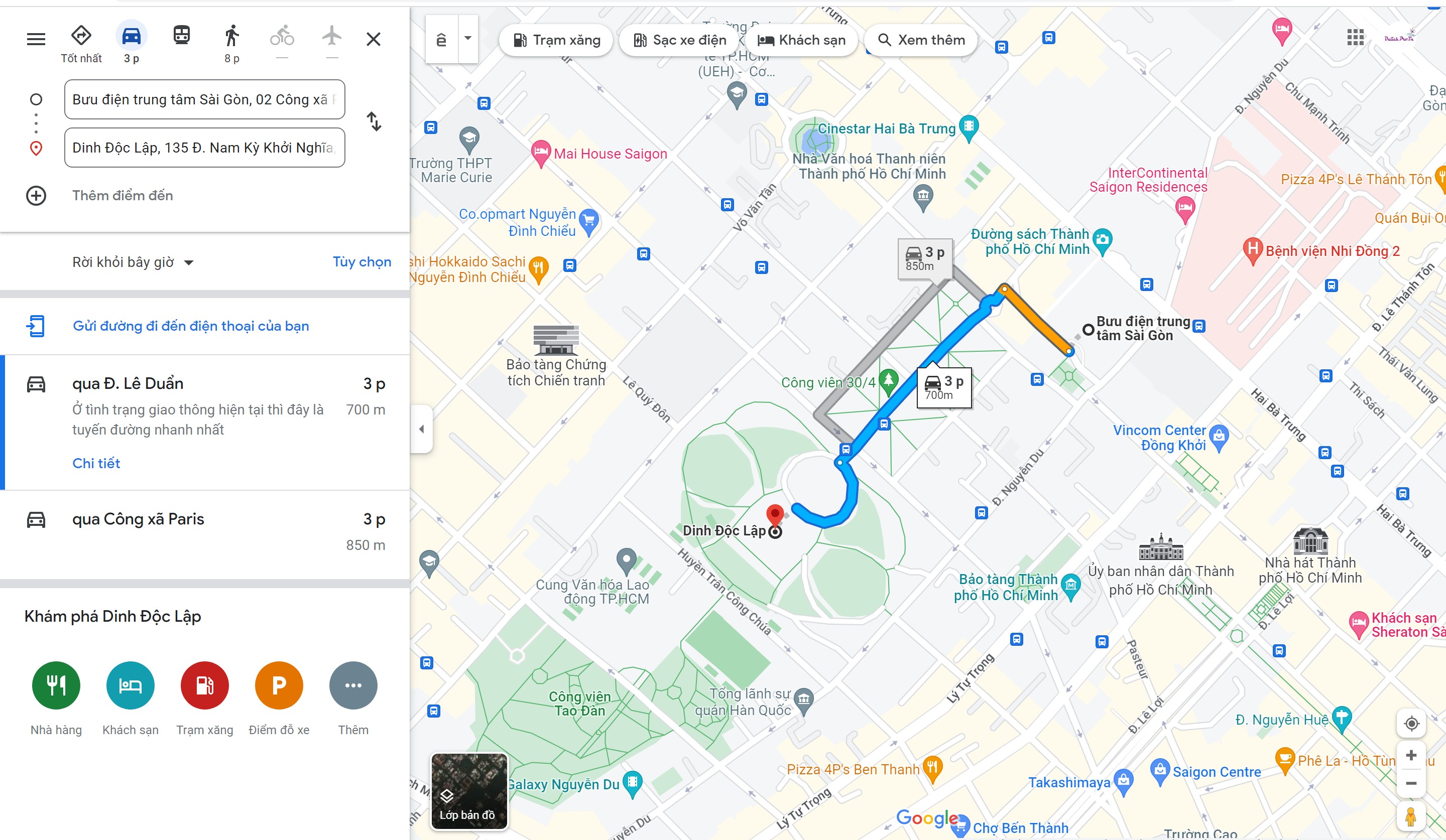Click the add destination plus icon
The height and width of the screenshot is (840, 1446).
(x=36, y=196)
